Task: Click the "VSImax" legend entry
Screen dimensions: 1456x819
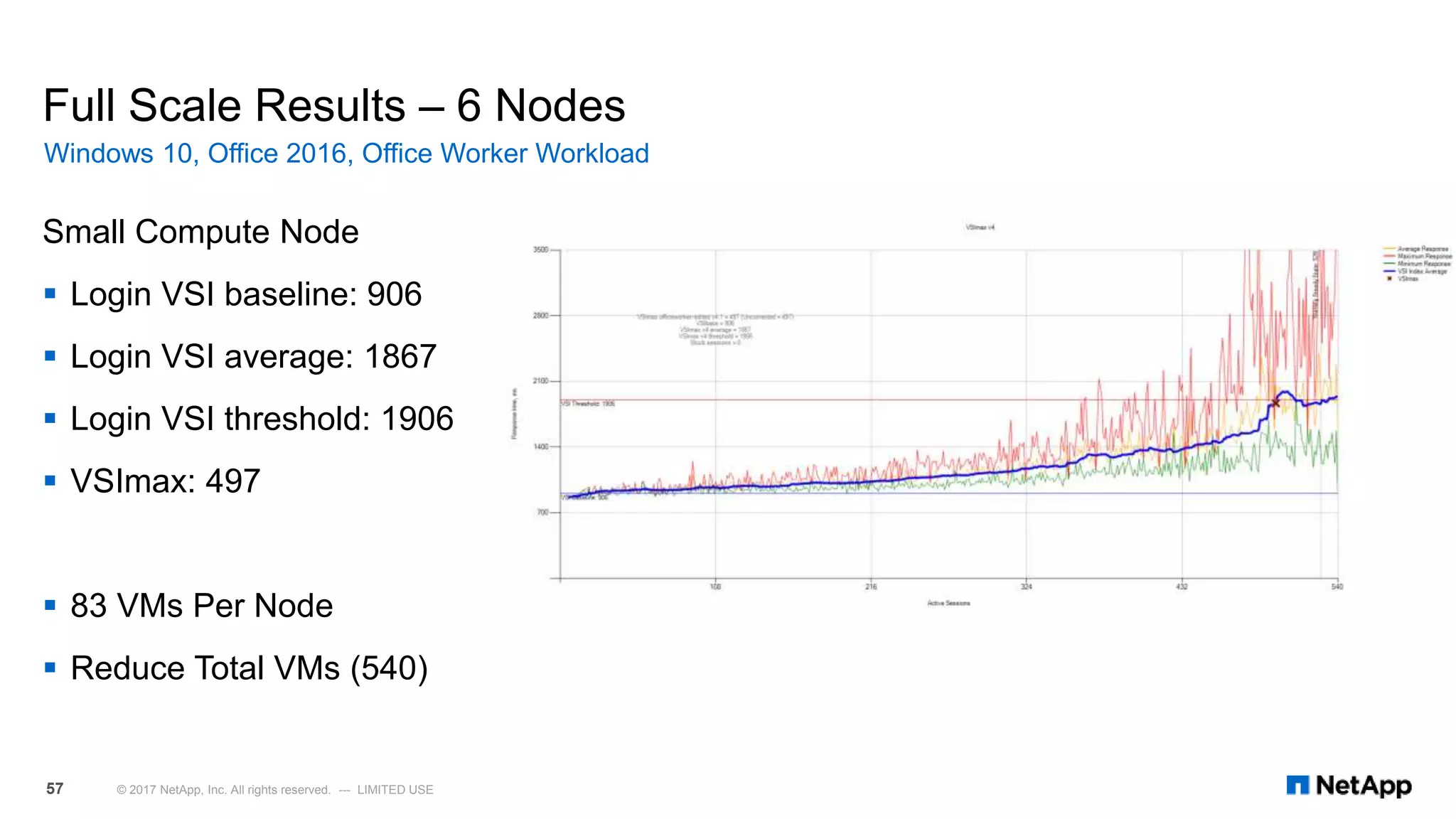Action: point(1402,279)
